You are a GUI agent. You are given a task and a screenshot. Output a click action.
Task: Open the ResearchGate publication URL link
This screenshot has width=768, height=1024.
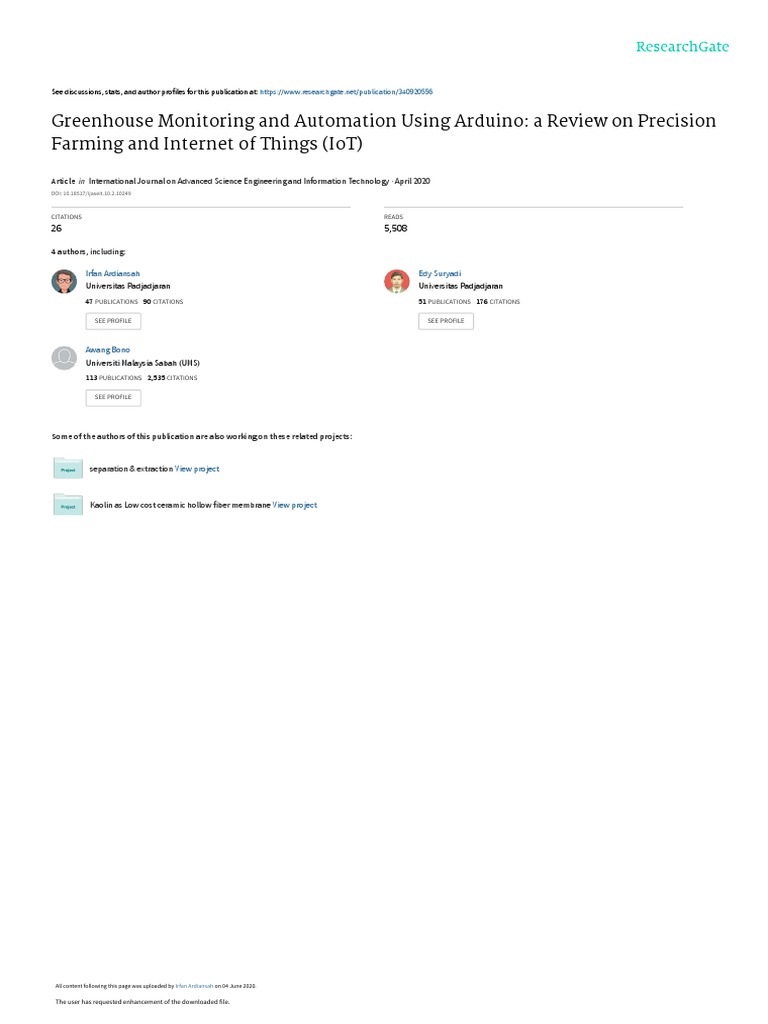pos(346,91)
